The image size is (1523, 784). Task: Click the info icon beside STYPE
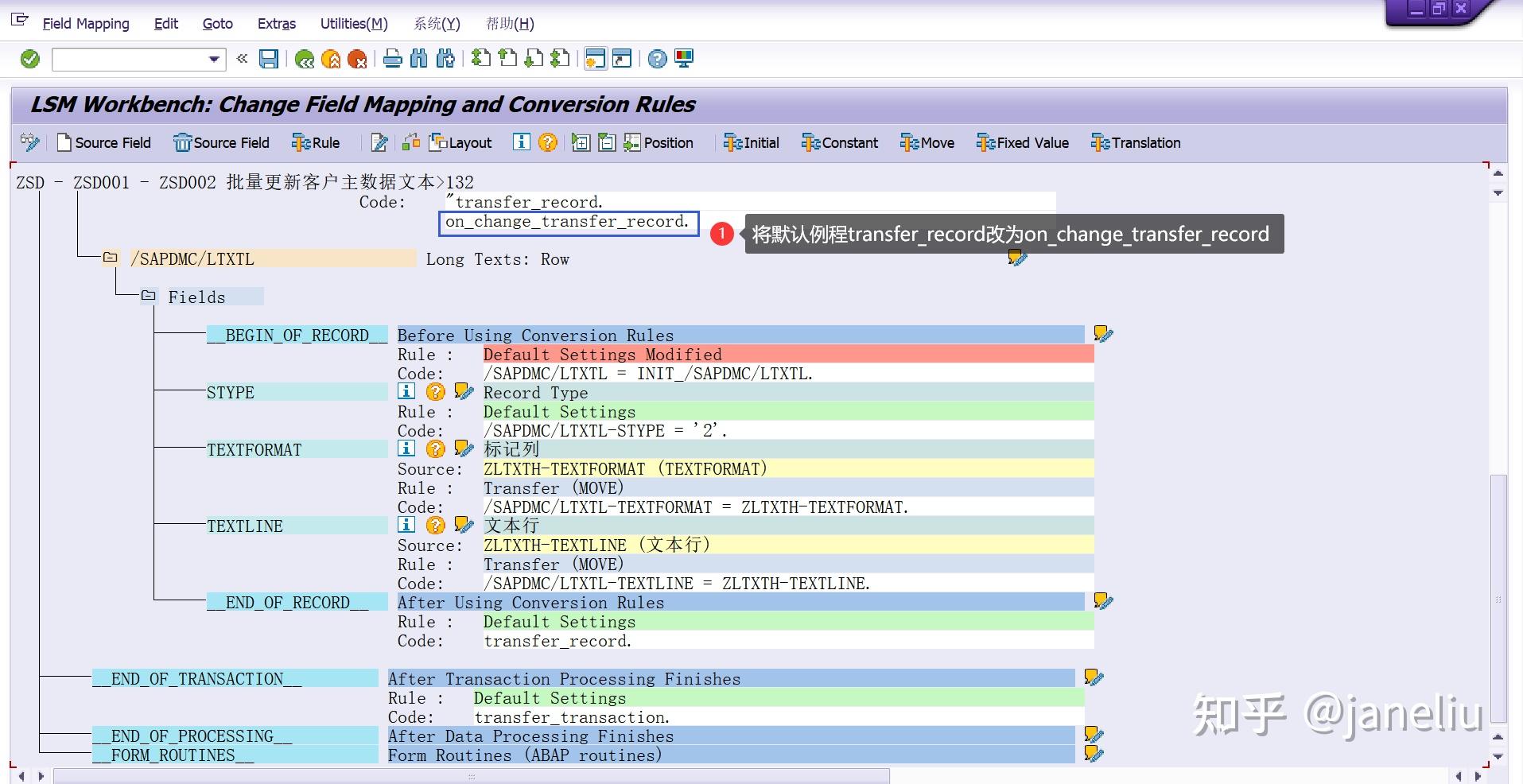pyautogui.click(x=406, y=391)
